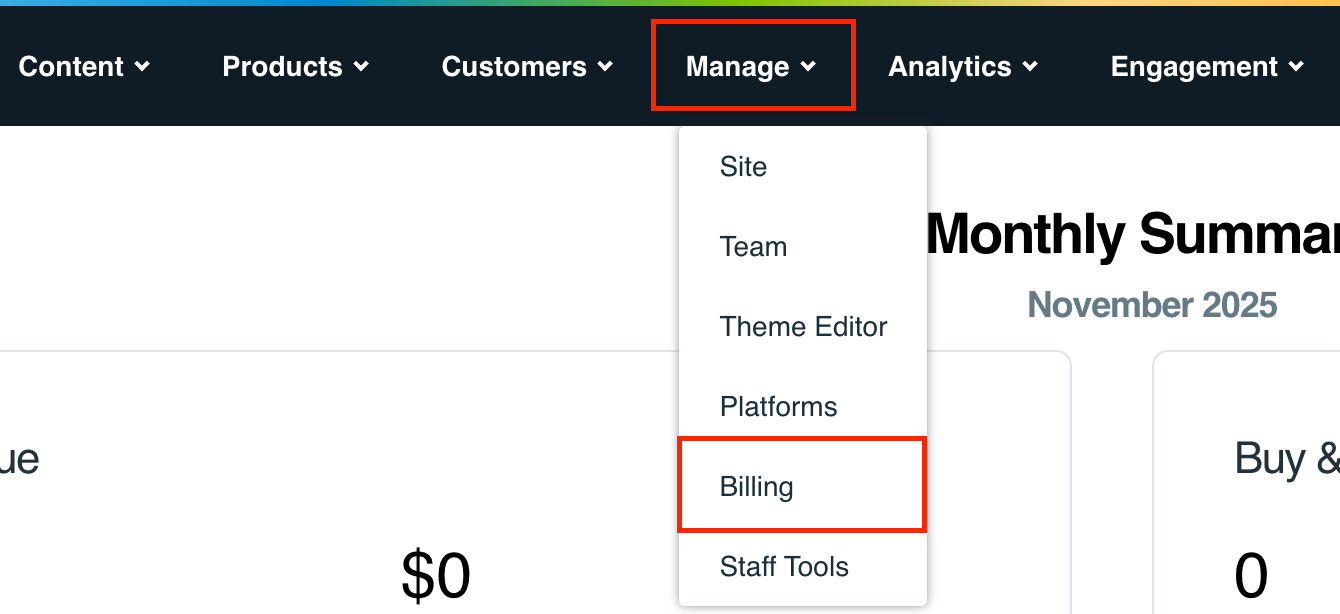Open the Customers menu

coord(513,66)
